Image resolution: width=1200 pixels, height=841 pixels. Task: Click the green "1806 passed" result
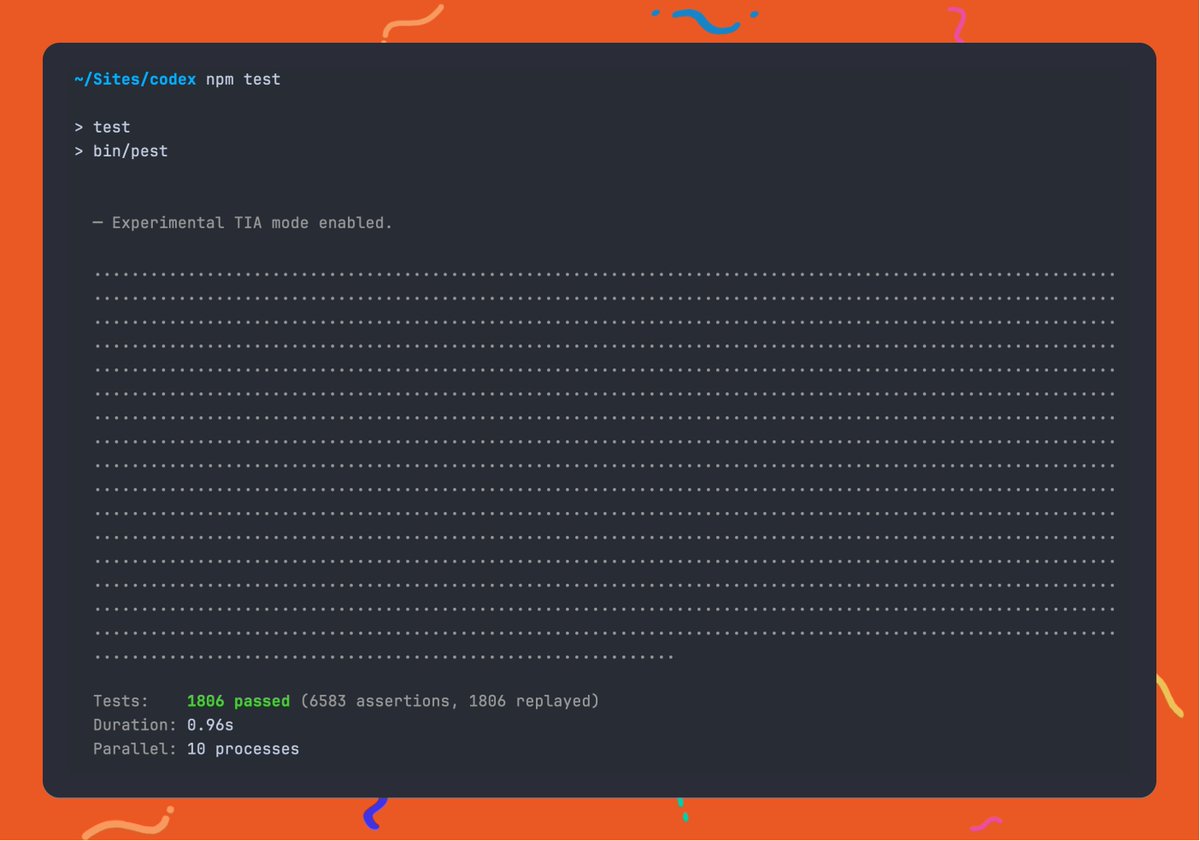(238, 701)
